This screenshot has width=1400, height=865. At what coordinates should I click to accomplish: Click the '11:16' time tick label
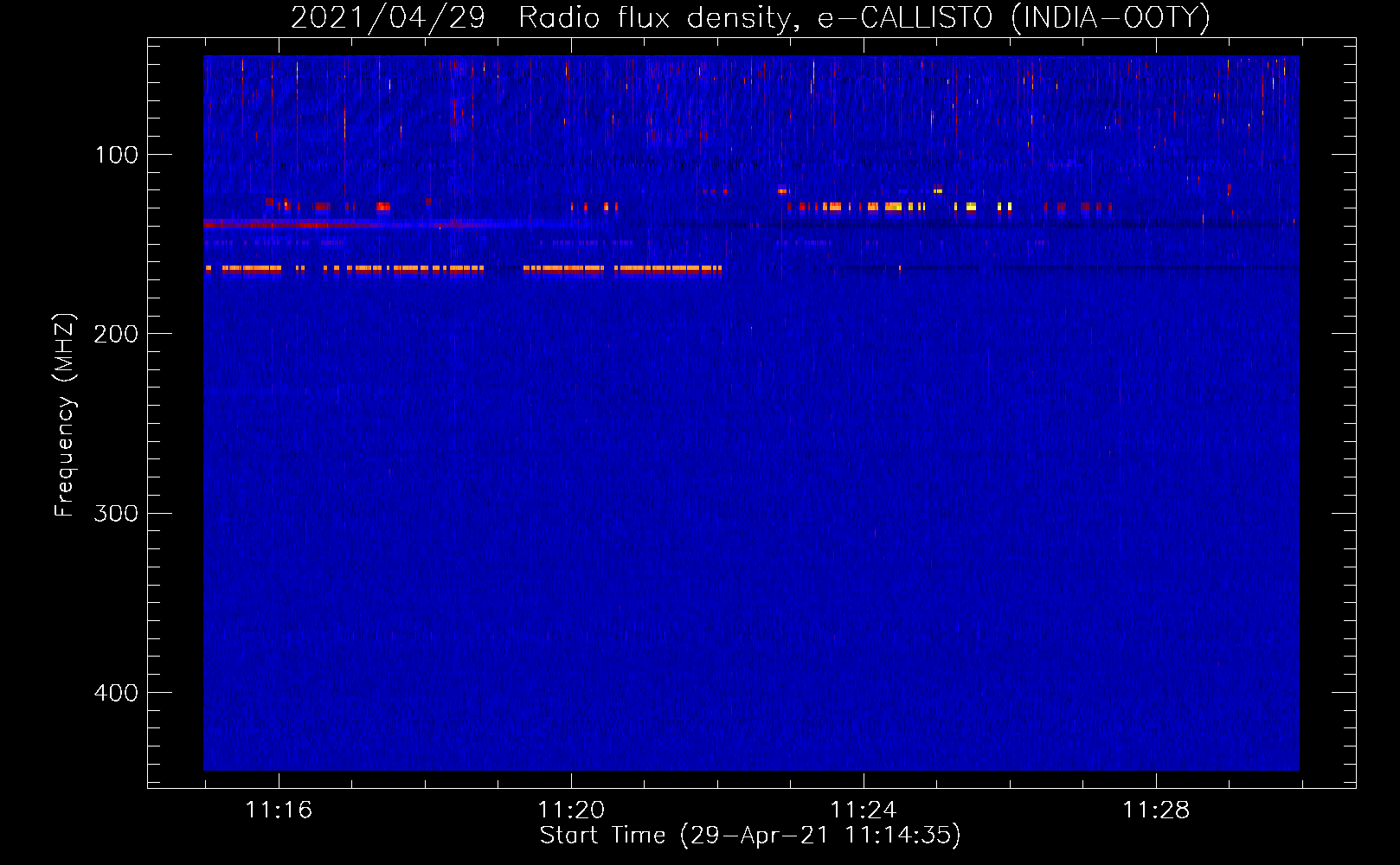[x=279, y=811]
